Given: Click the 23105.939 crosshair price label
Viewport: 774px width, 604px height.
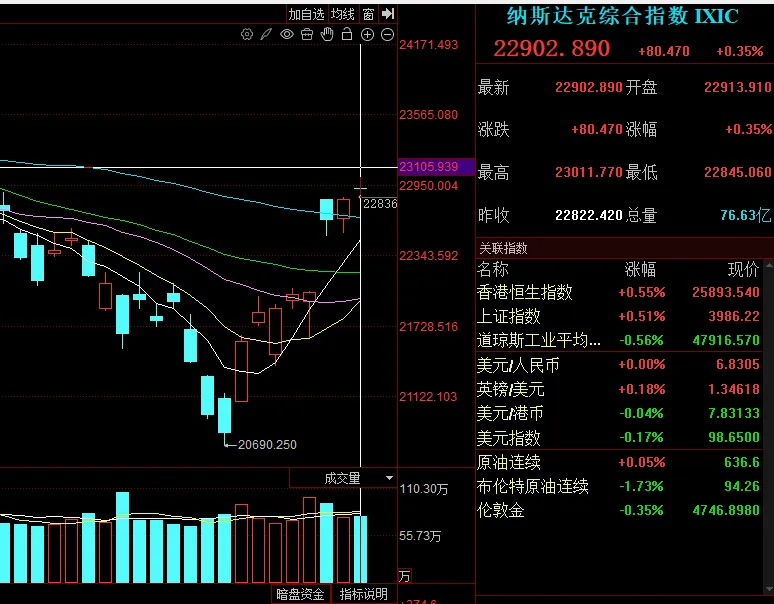Looking at the screenshot, I should [x=436, y=167].
